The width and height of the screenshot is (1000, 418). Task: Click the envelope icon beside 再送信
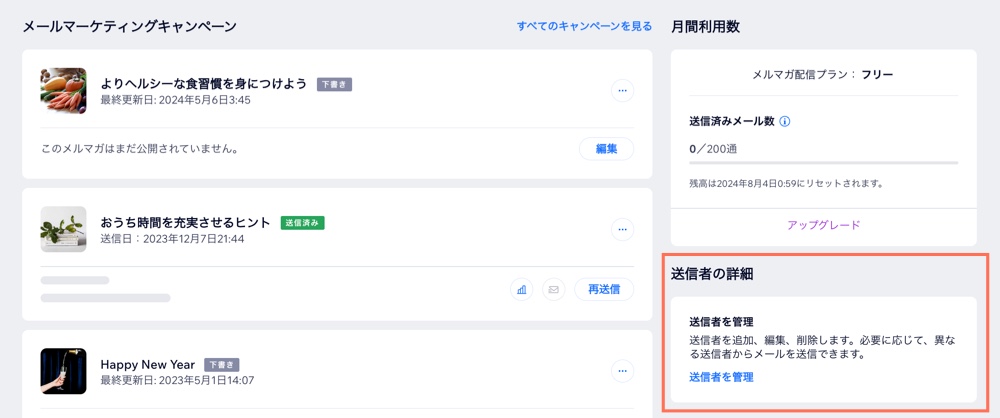pyautogui.click(x=554, y=289)
